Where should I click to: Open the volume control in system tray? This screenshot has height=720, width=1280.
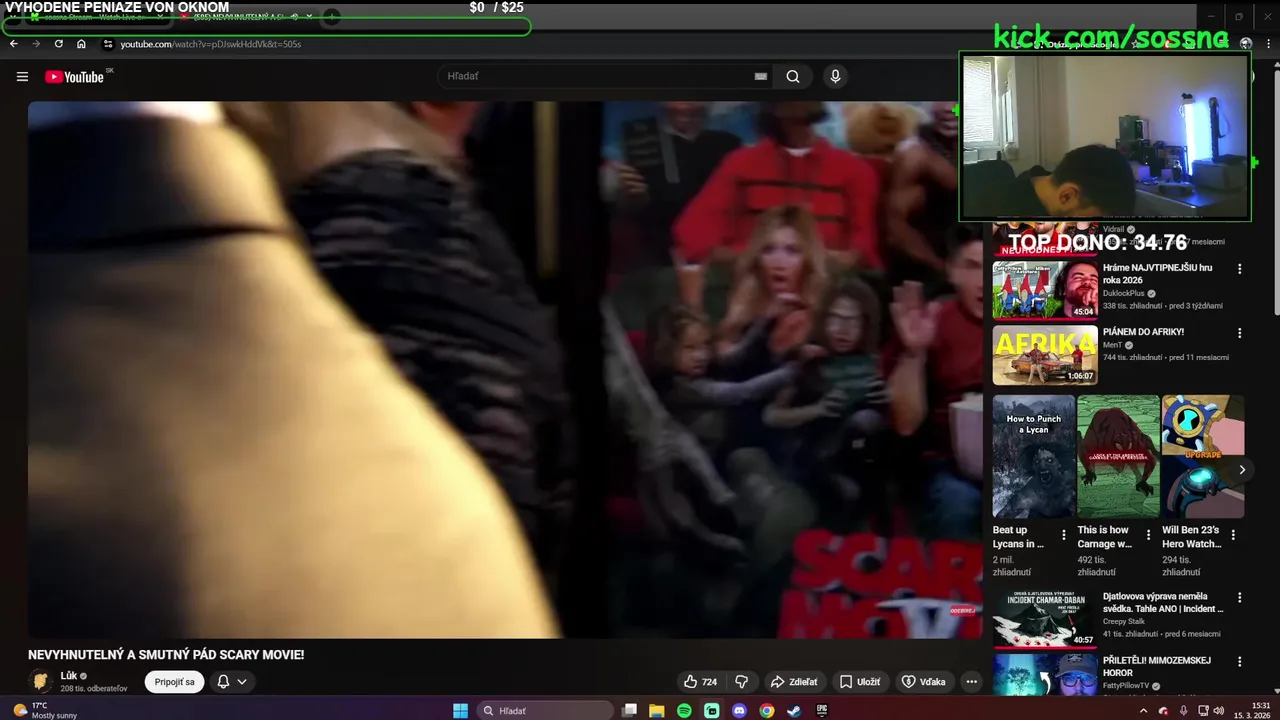point(1217,711)
